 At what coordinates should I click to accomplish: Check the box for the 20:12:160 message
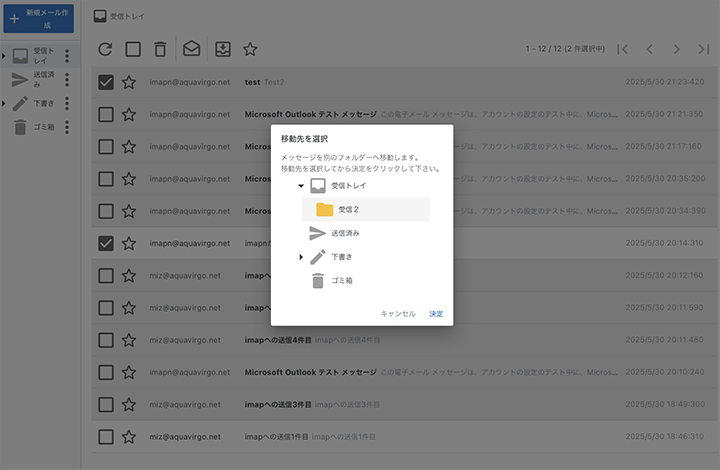tap(106, 276)
